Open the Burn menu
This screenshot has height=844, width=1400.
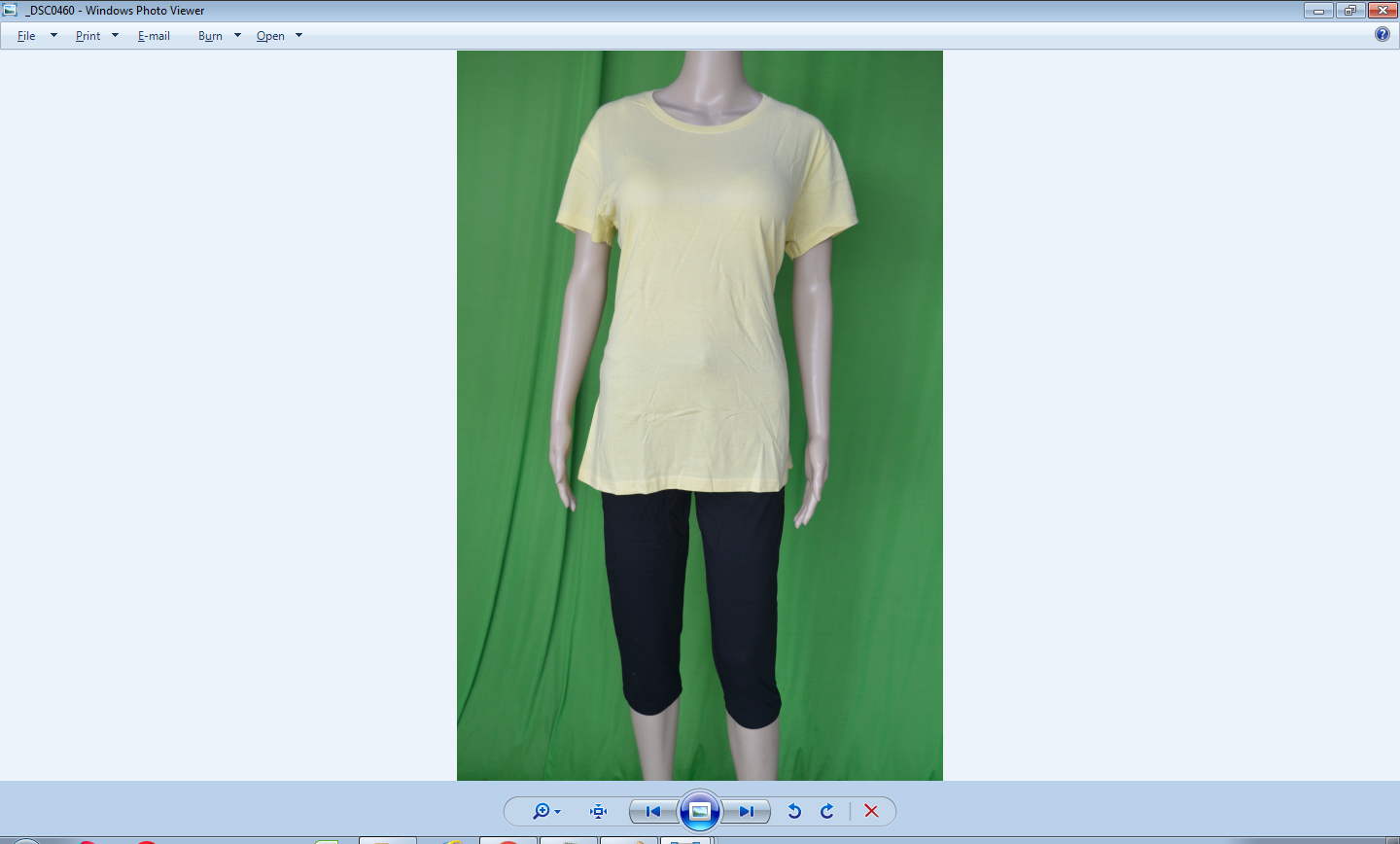(210, 36)
